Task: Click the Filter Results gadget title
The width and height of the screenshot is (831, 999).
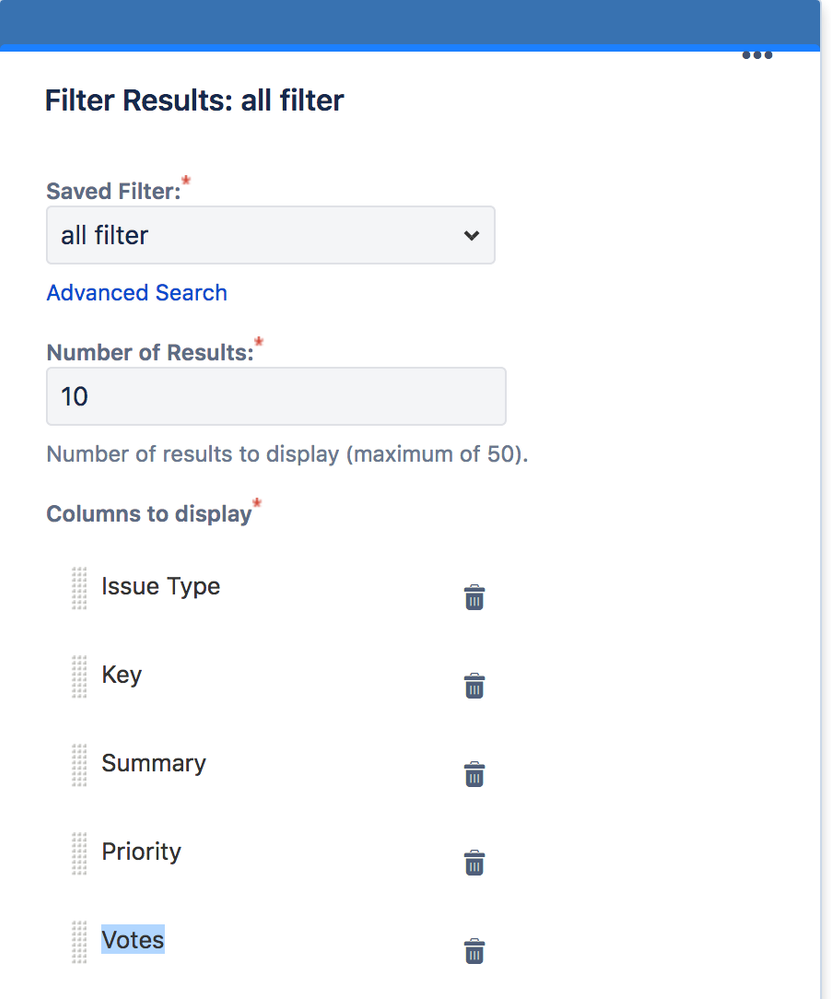Action: pyautogui.click(x=195, y=101)
